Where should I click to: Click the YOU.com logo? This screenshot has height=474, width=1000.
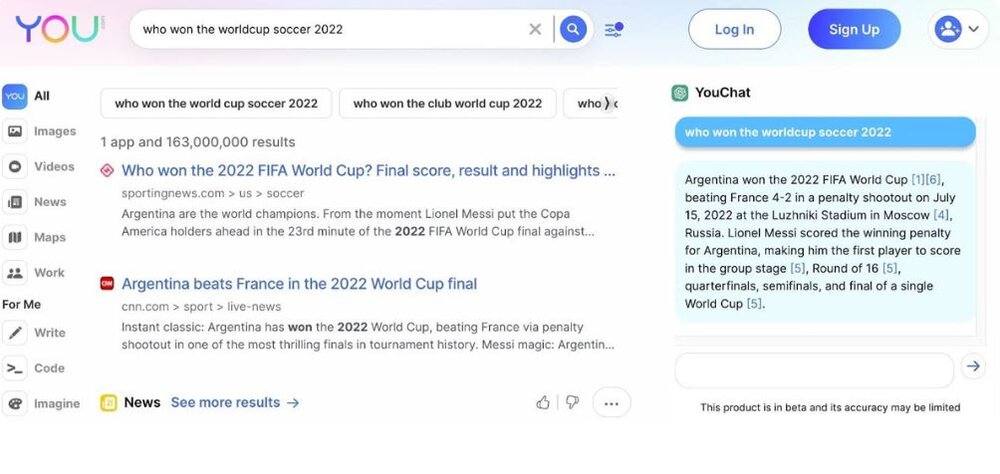(58, 29)
